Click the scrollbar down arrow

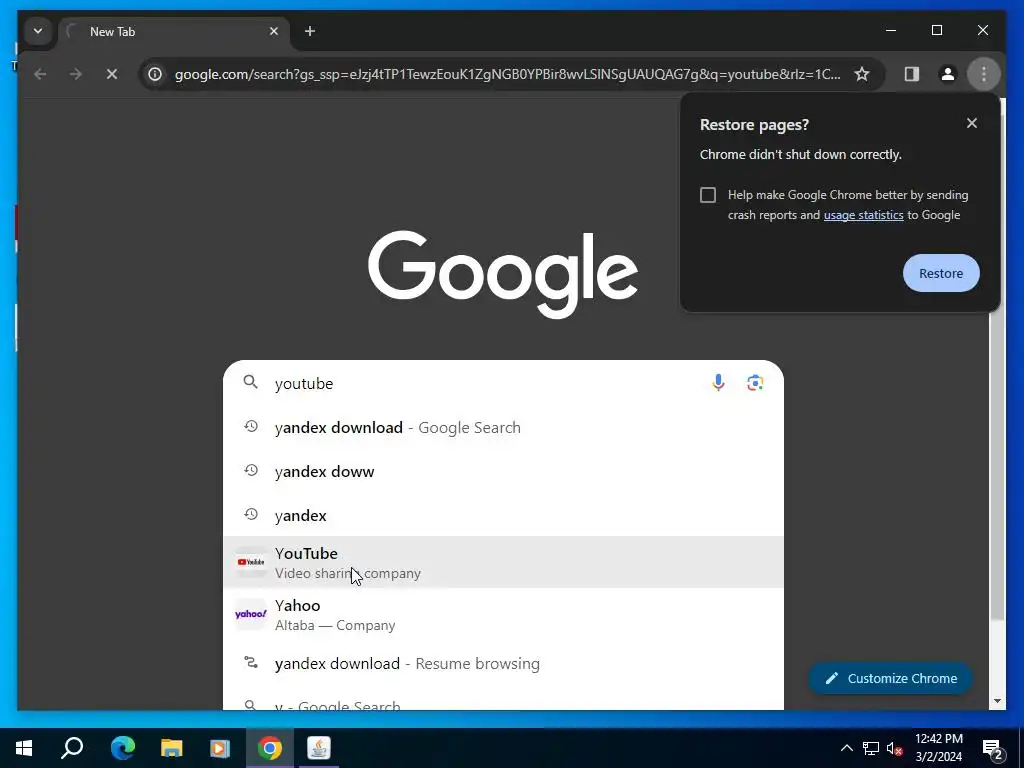[997, 701]
